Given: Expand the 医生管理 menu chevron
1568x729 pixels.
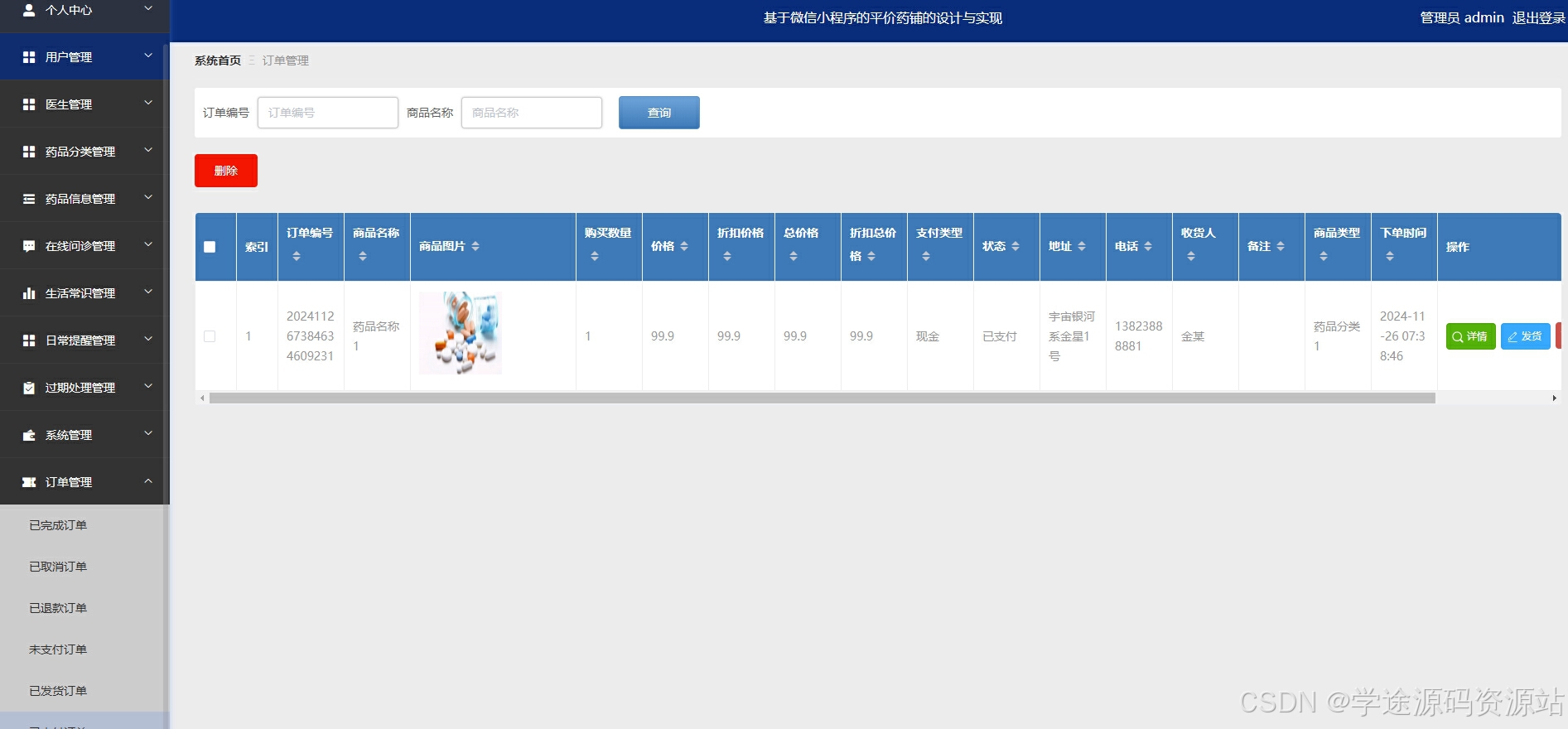Looking at the screenshot, I should point(148,103).
